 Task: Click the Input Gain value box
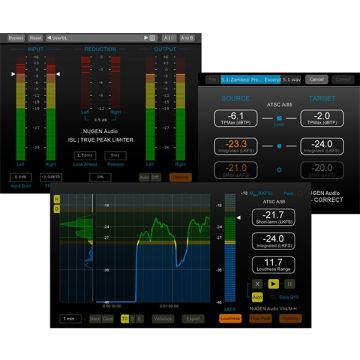tap(21, 177)
